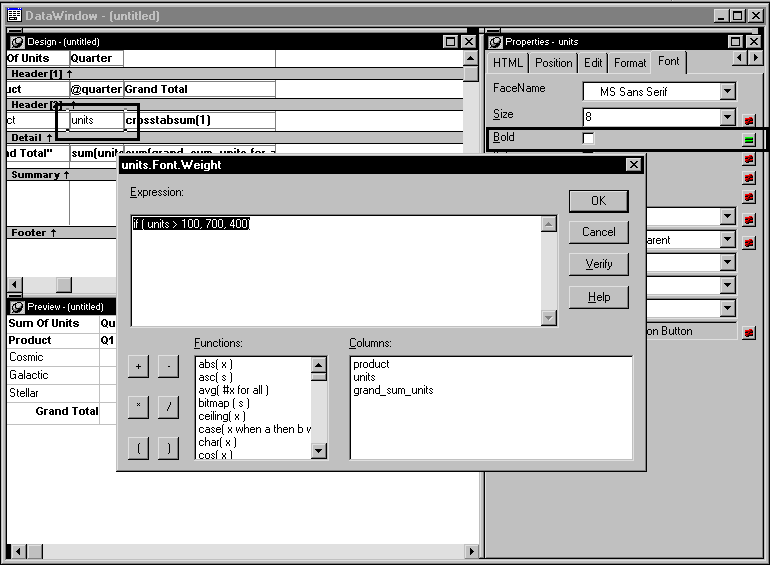Click Cancel in the expression dialog
Screen dimensions: 770x565
click(599, 232)
